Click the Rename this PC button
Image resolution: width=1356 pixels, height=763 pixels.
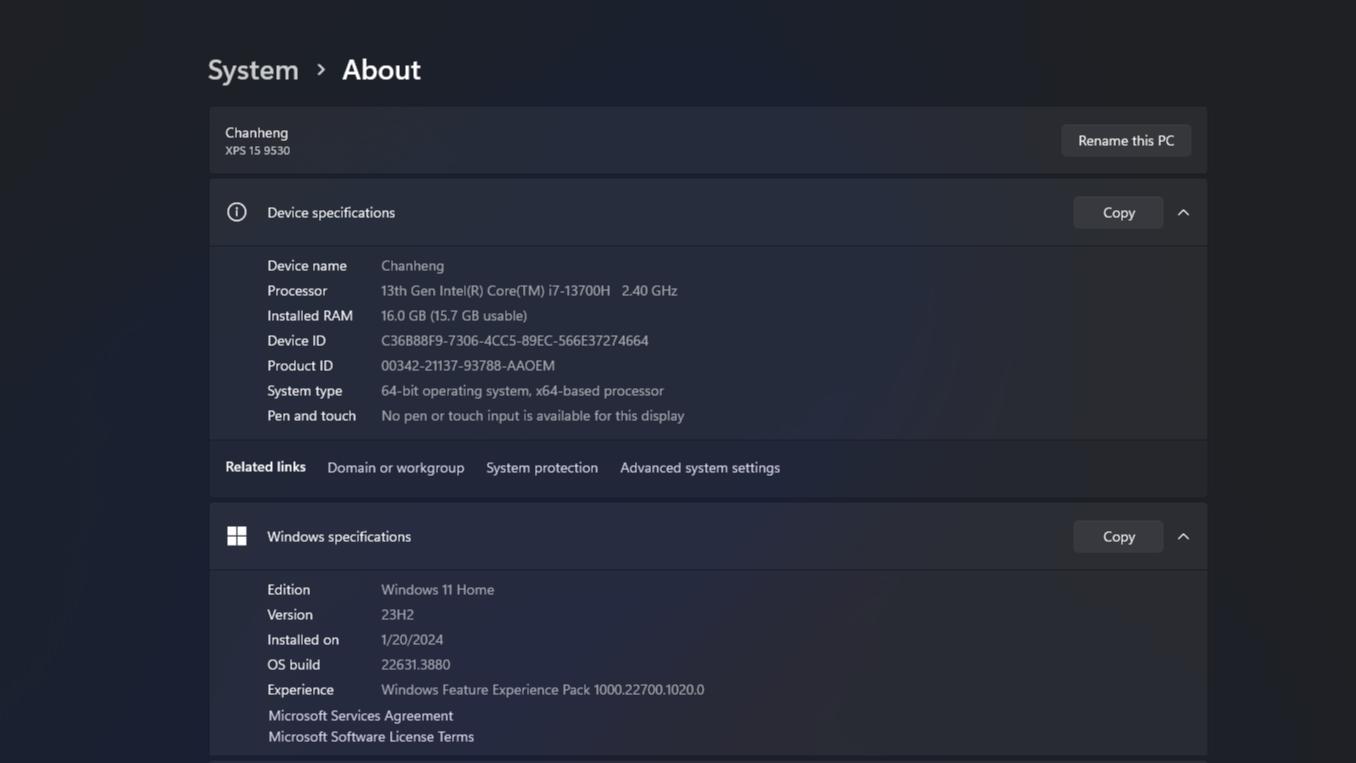(x=1126, y=140)
